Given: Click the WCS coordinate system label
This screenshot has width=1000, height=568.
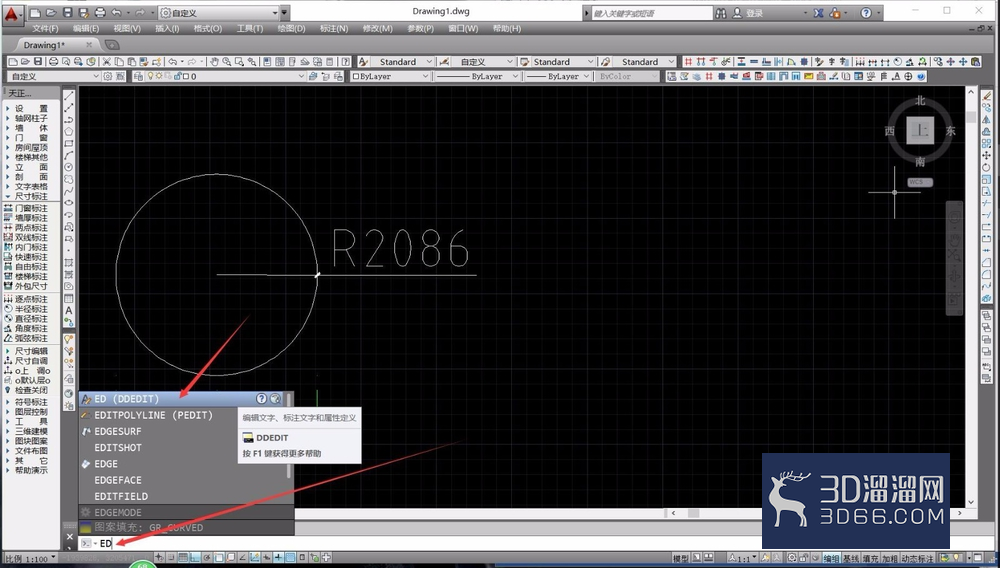Looking at the screenshot, I should point(918,182).
